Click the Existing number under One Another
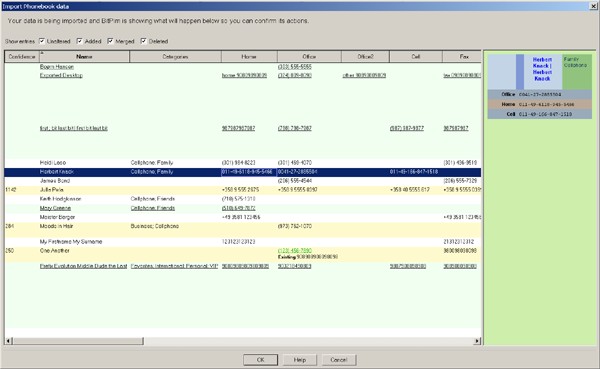 coord(308,257)
